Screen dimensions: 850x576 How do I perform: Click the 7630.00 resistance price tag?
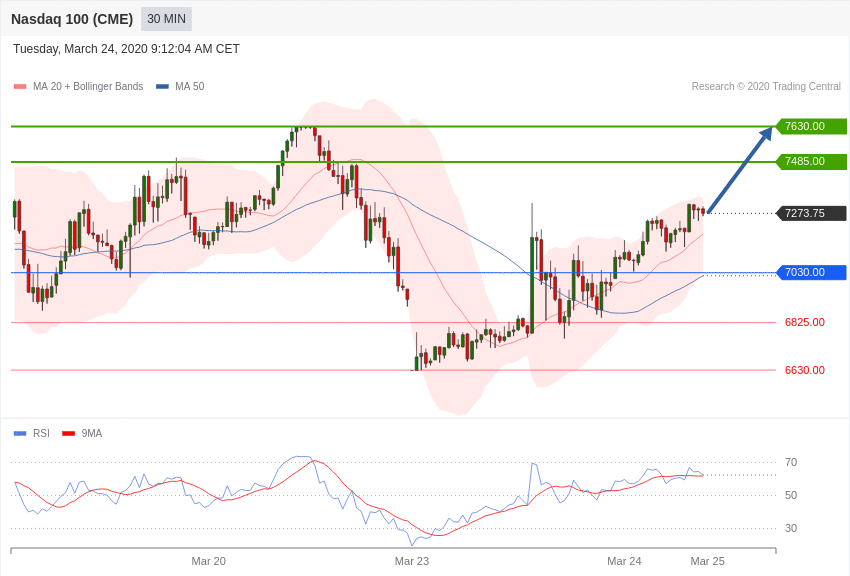click(x=812, y=126)
